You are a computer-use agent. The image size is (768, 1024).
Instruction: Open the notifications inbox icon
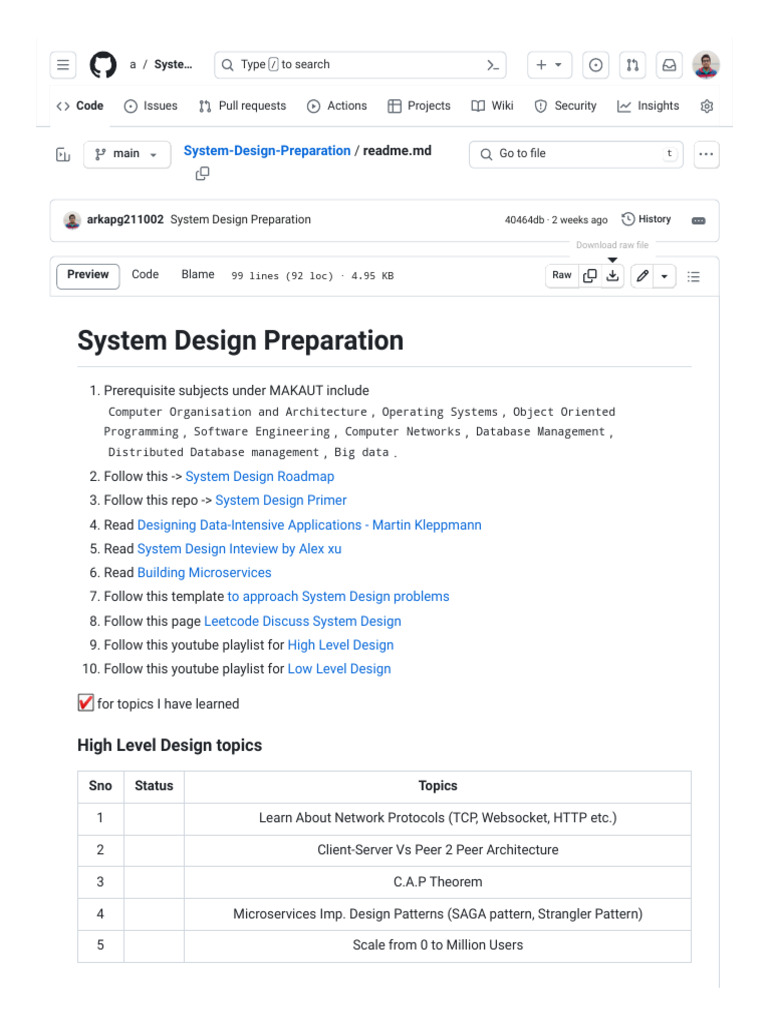(669, 65)
